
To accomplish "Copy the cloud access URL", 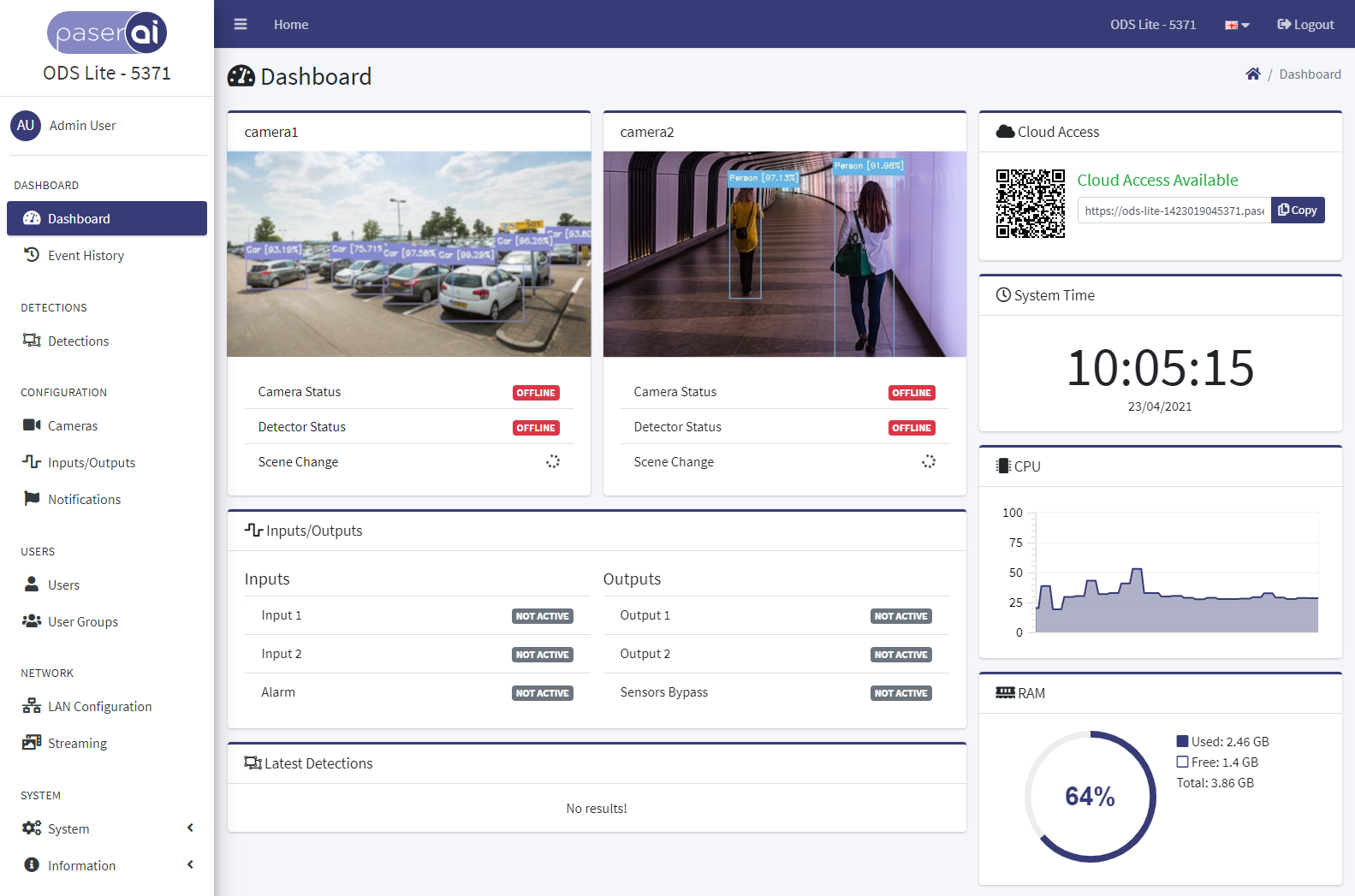I will 1298,211.
